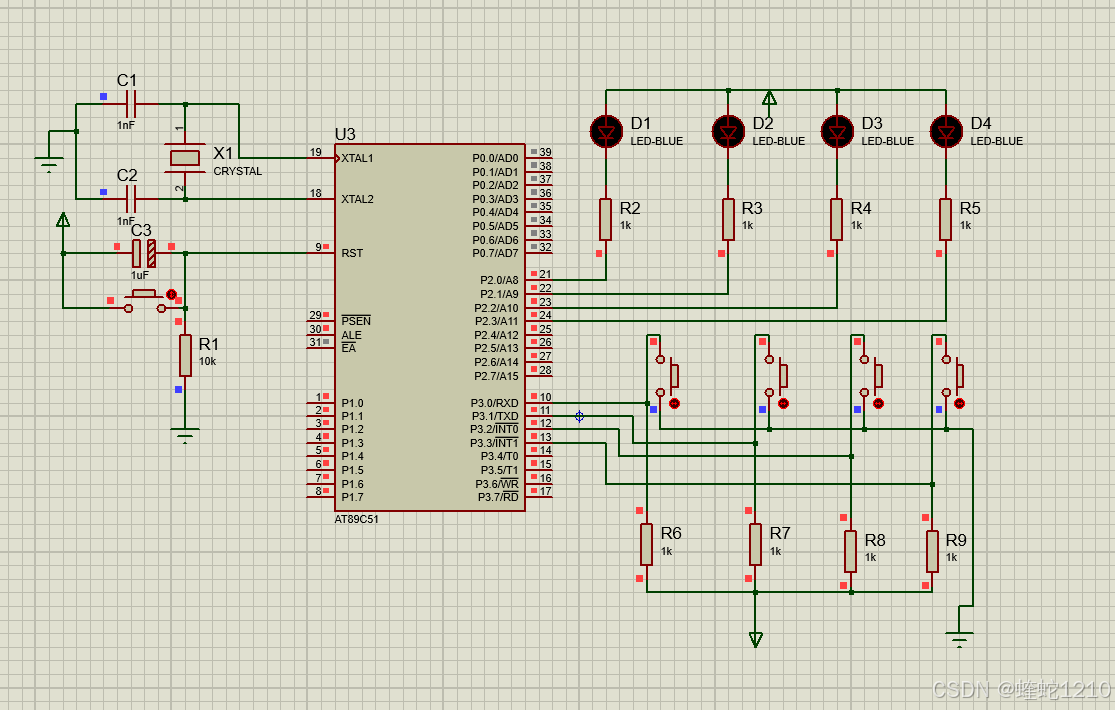Click resistor R5 body
The height and width of the screenshot is (710, 1115).
945,219
